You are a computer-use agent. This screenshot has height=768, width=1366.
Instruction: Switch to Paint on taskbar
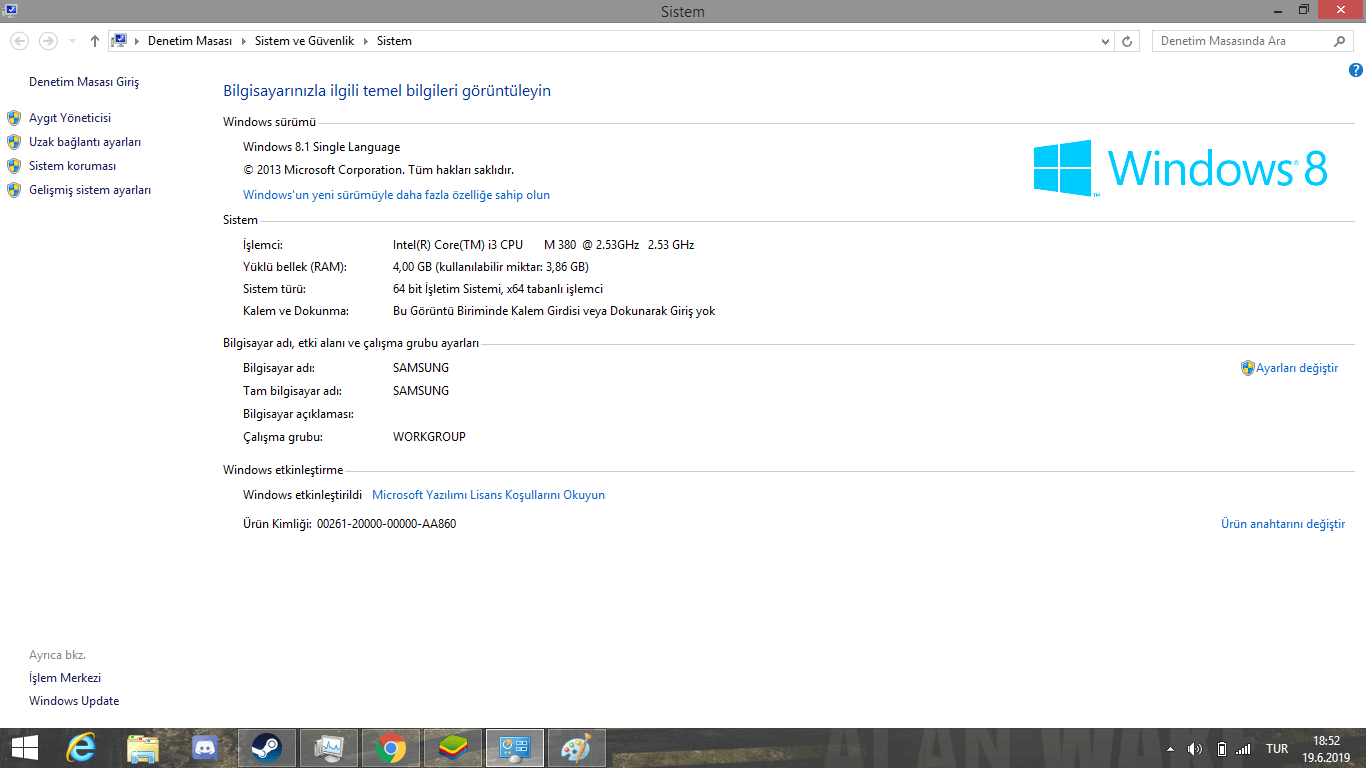pos(577,748)
